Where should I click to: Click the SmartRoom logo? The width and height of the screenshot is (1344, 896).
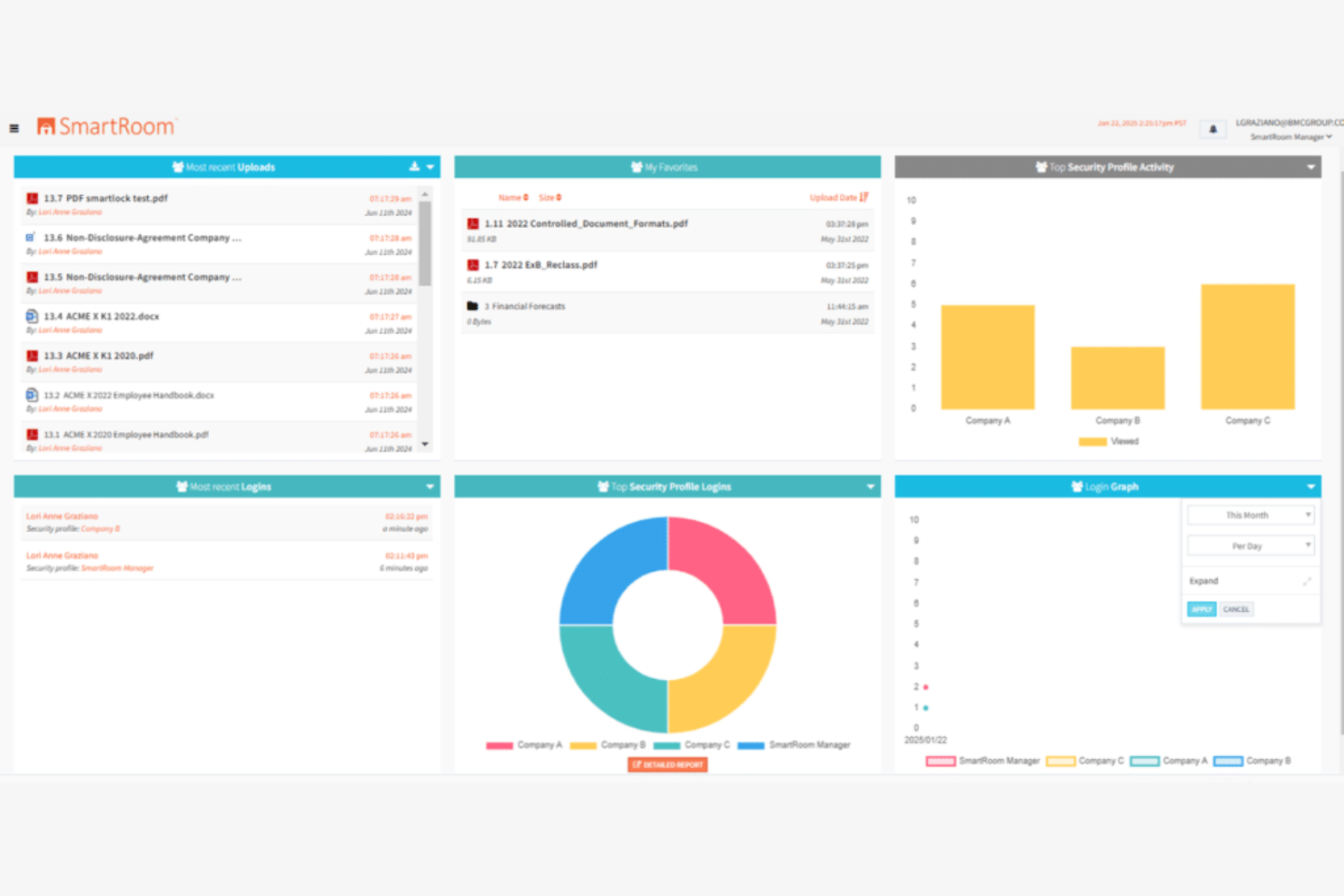point(105,126)
